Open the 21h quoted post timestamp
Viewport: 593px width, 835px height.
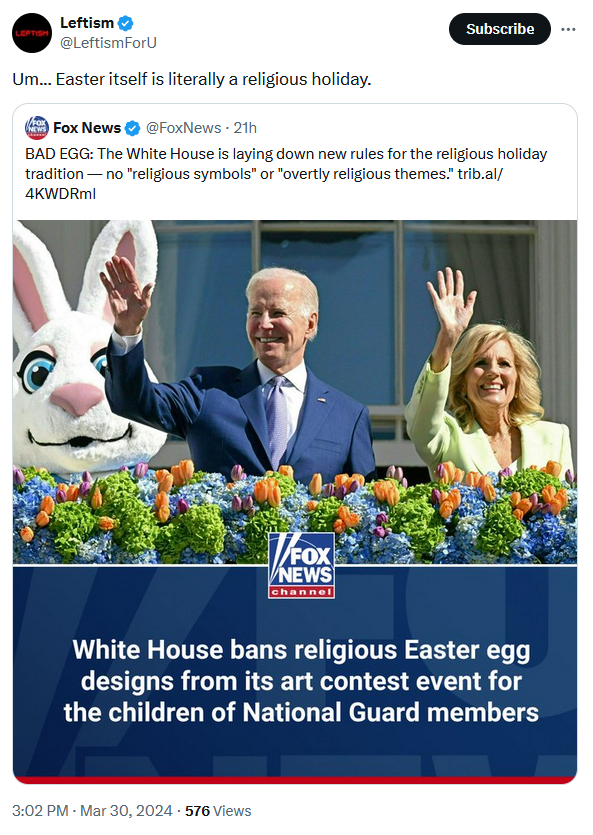[x=245, y=128]
